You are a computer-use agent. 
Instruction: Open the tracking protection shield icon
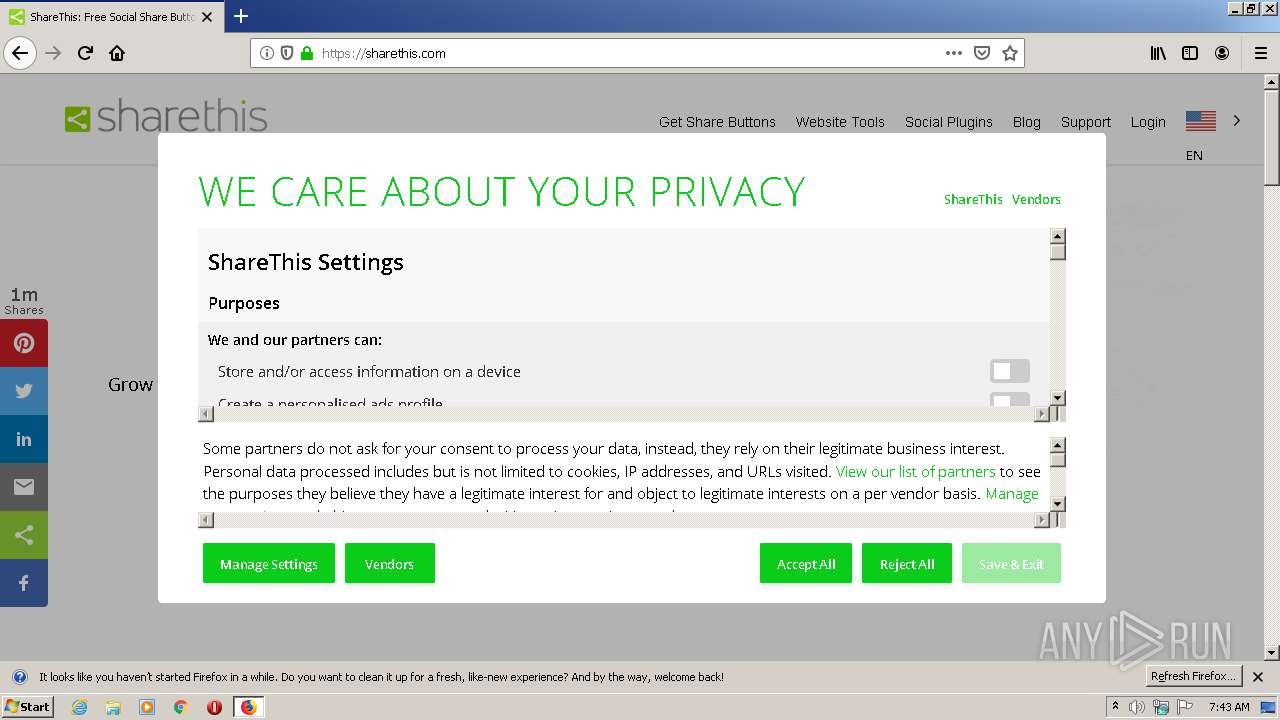(287, 53)
